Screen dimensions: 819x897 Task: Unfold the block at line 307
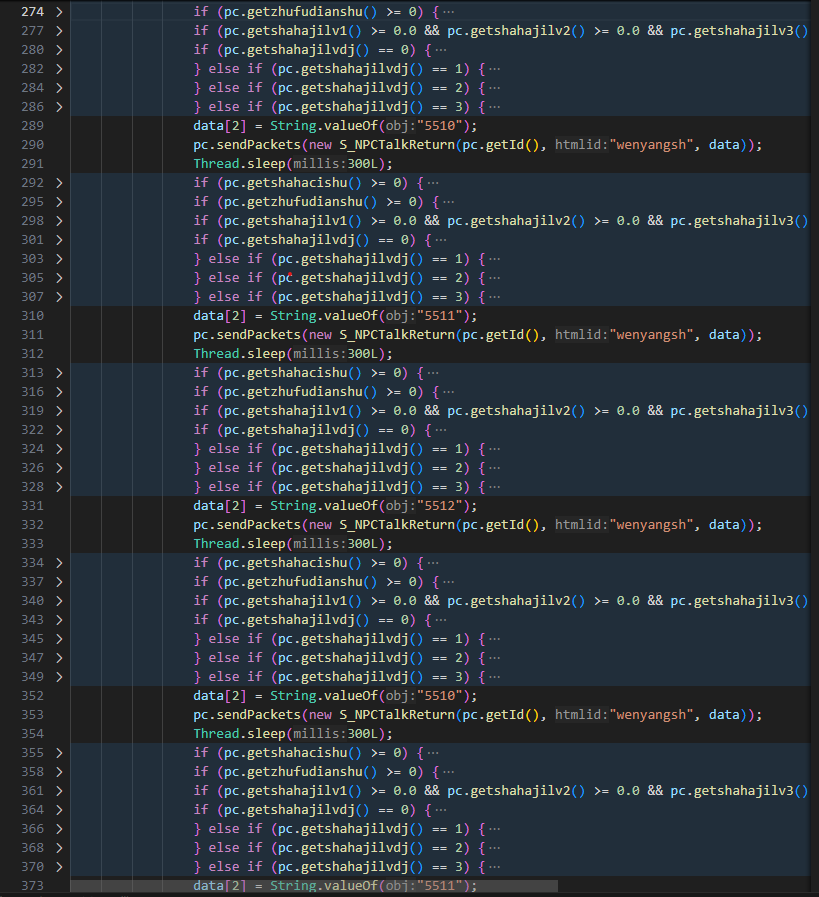click(x=59, y=297)
